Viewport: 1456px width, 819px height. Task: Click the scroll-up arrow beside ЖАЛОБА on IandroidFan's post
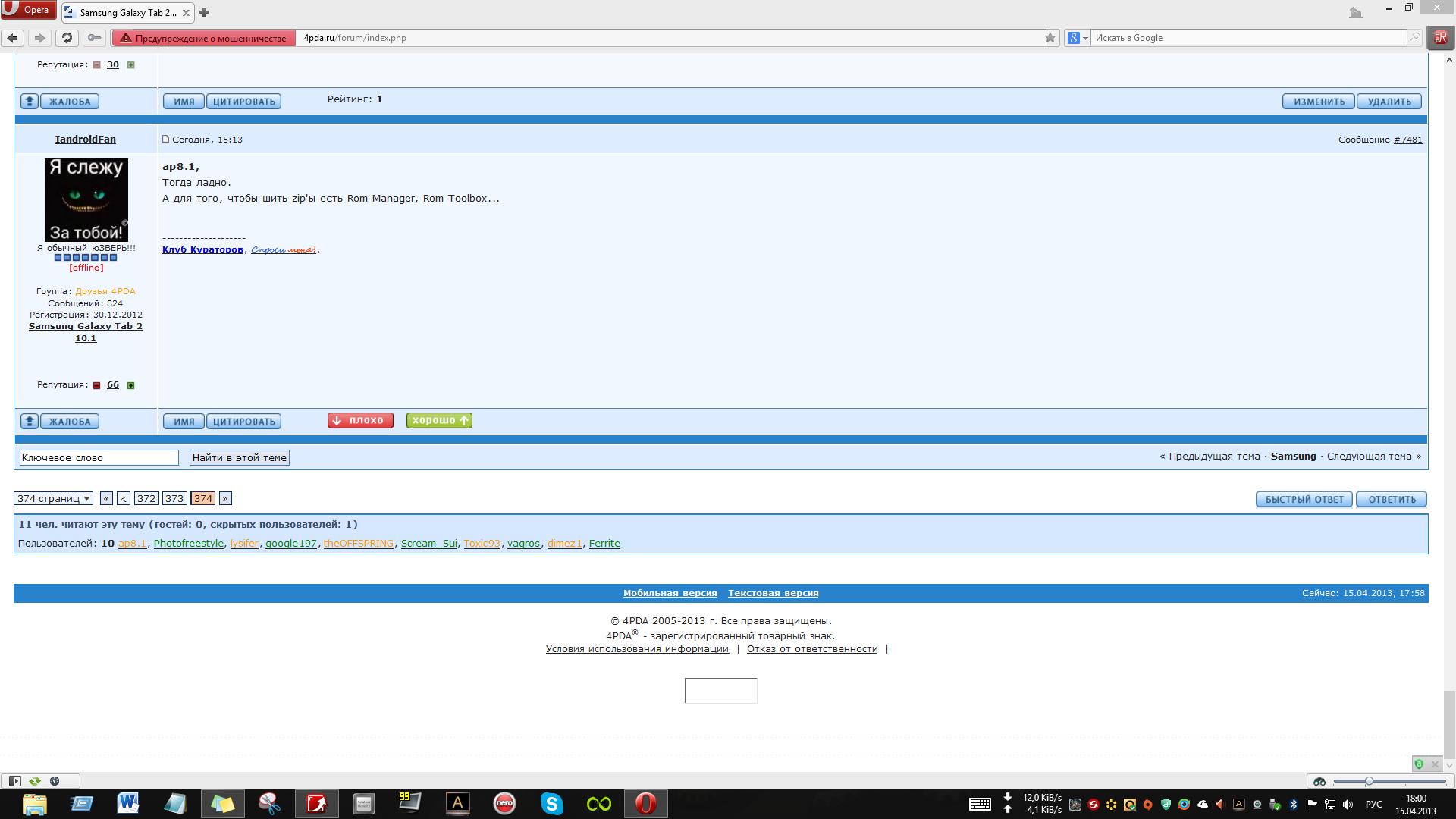tap(29, 422)
